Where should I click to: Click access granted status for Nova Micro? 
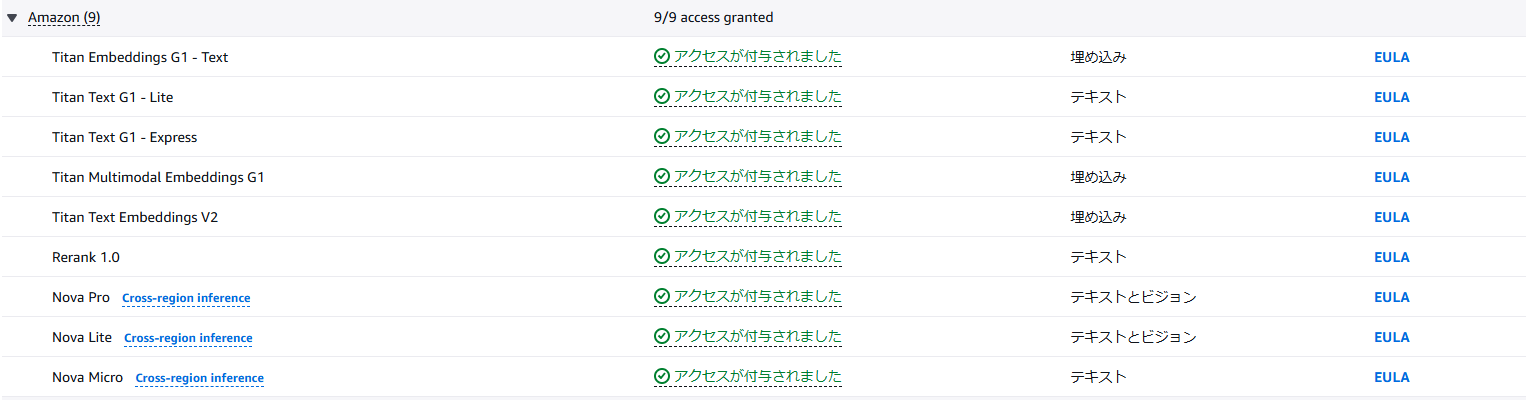pyautogui.click(x=748, y=377)
